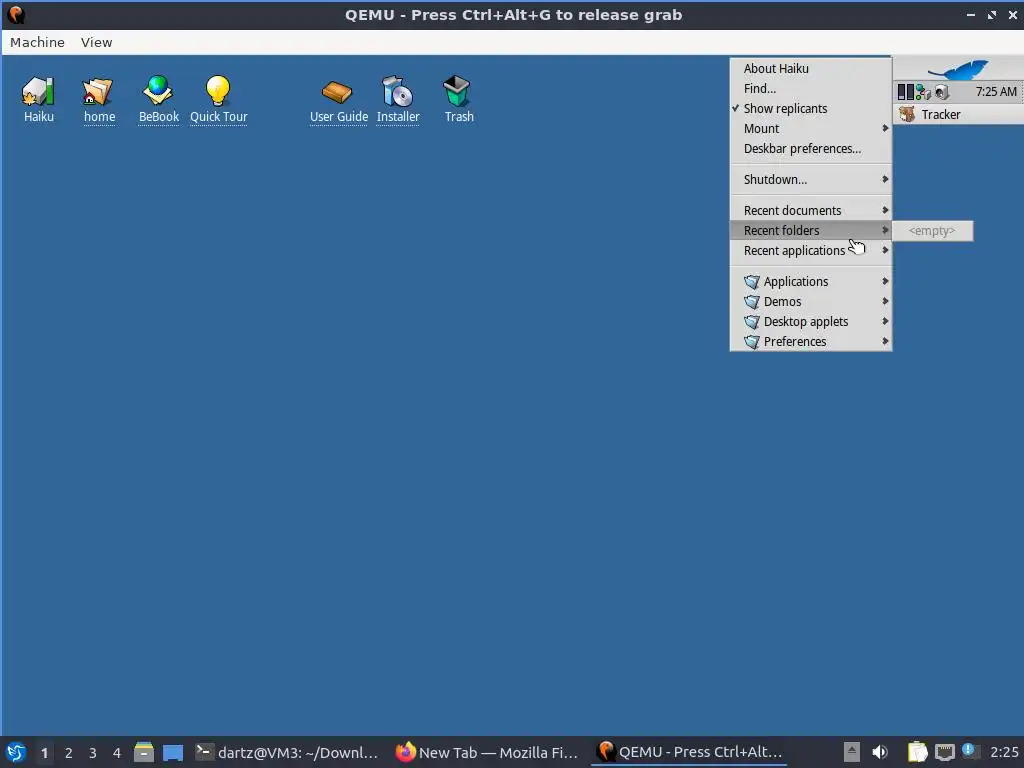Select the home folder desktop icon
Screen dimensions: 1024x768
[x=98, y=91]
